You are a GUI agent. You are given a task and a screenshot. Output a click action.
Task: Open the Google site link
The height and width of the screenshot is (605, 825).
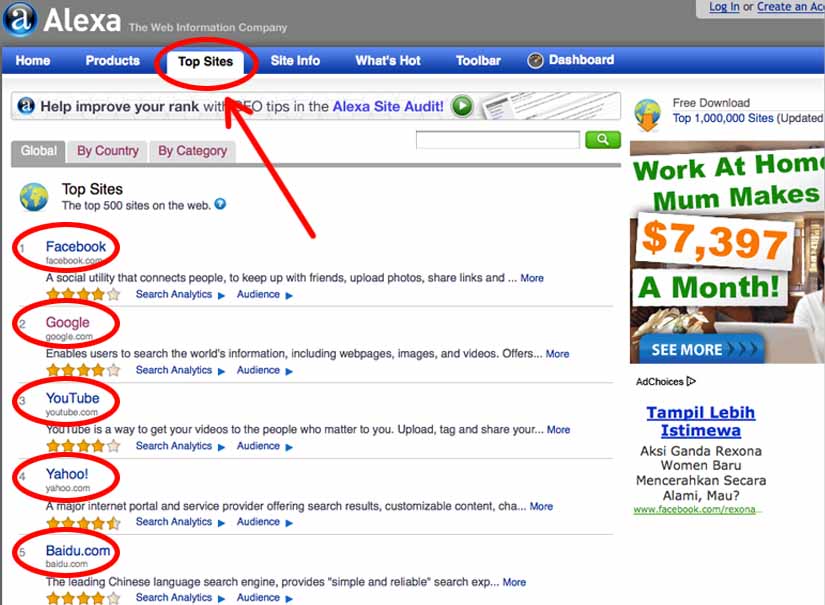coord(67,322)
